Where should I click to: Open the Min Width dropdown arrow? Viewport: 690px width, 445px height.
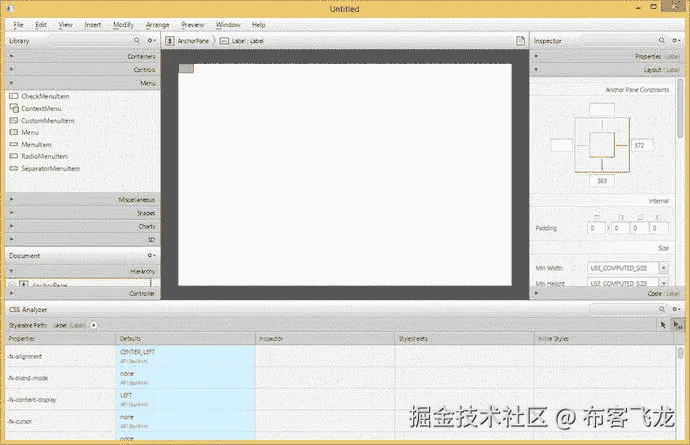664,268
